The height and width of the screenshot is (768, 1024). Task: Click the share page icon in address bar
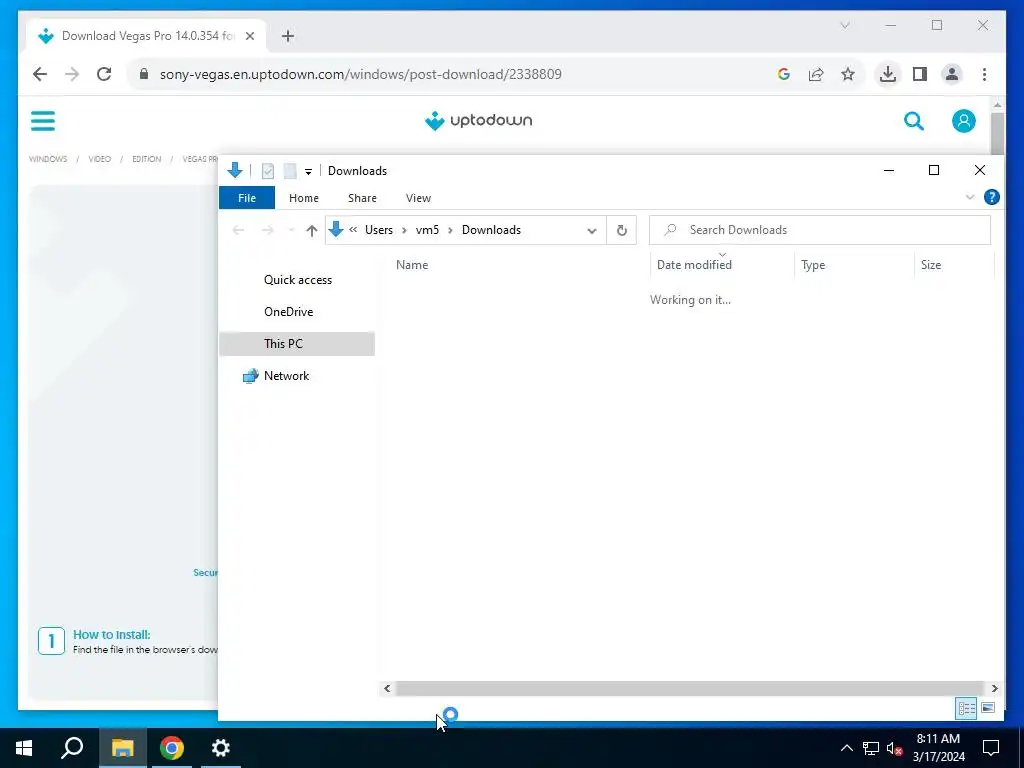coord(816,74)
